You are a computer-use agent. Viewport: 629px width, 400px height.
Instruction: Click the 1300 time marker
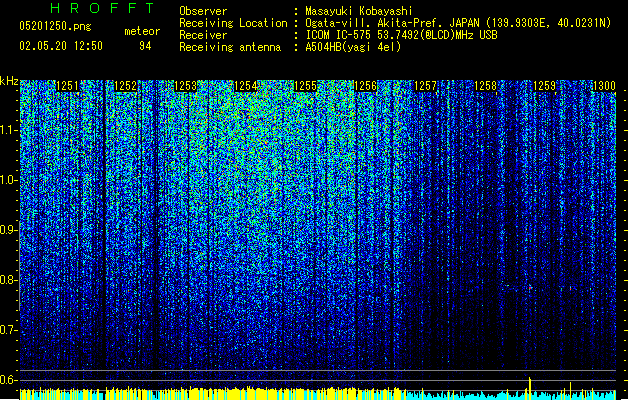click(x=604, y=86)
